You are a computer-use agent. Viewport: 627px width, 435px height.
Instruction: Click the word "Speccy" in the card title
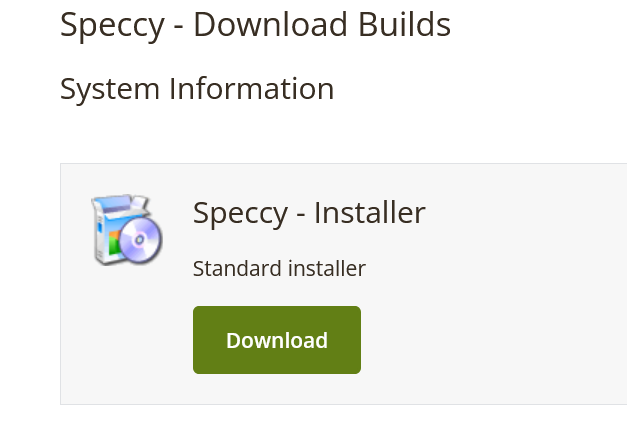(239, 213)
